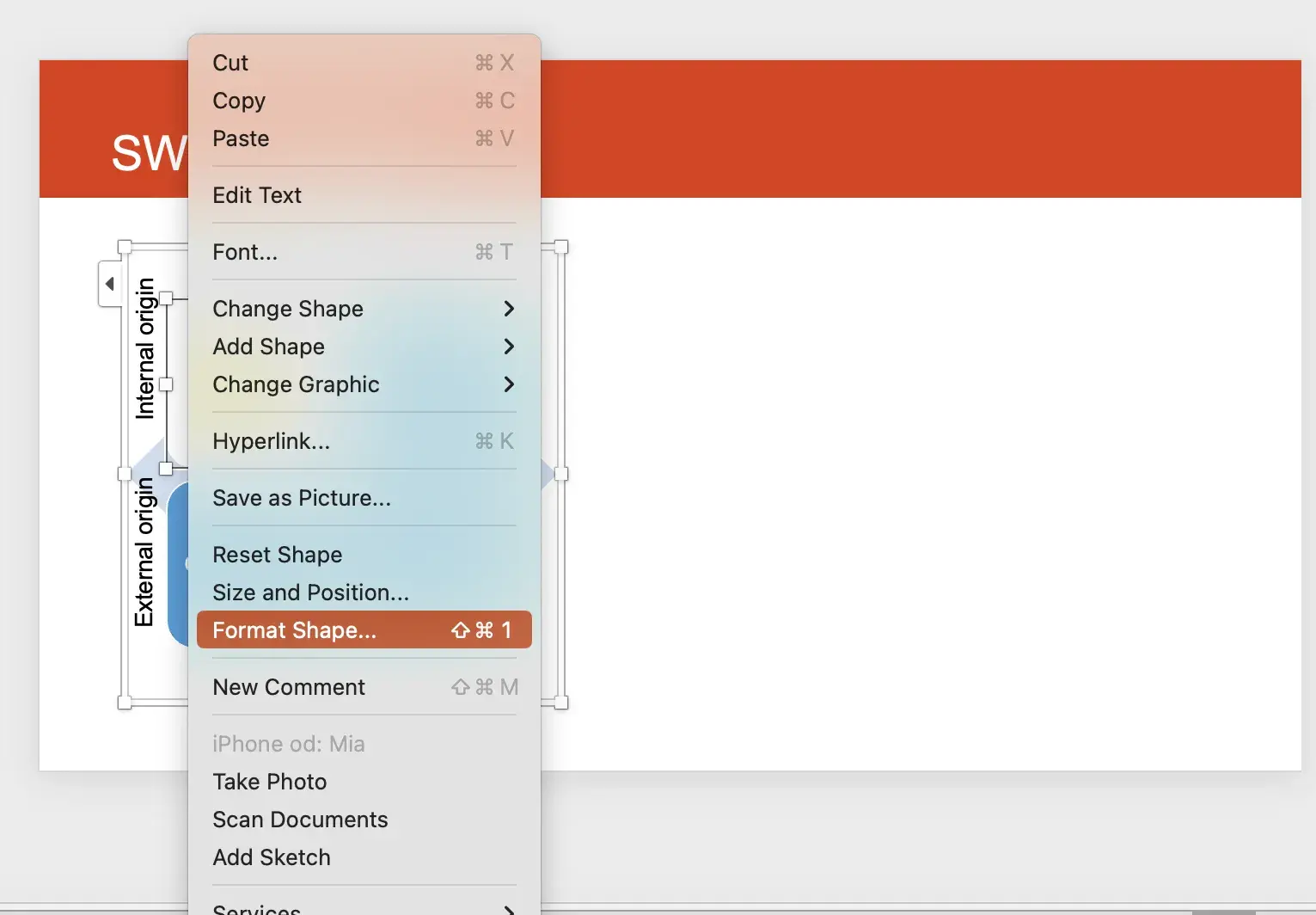The image size is (1316, 915).
Task: Expand the Change Shape submenu arrow
Action: pyautogui.click(x=508, y=309)
